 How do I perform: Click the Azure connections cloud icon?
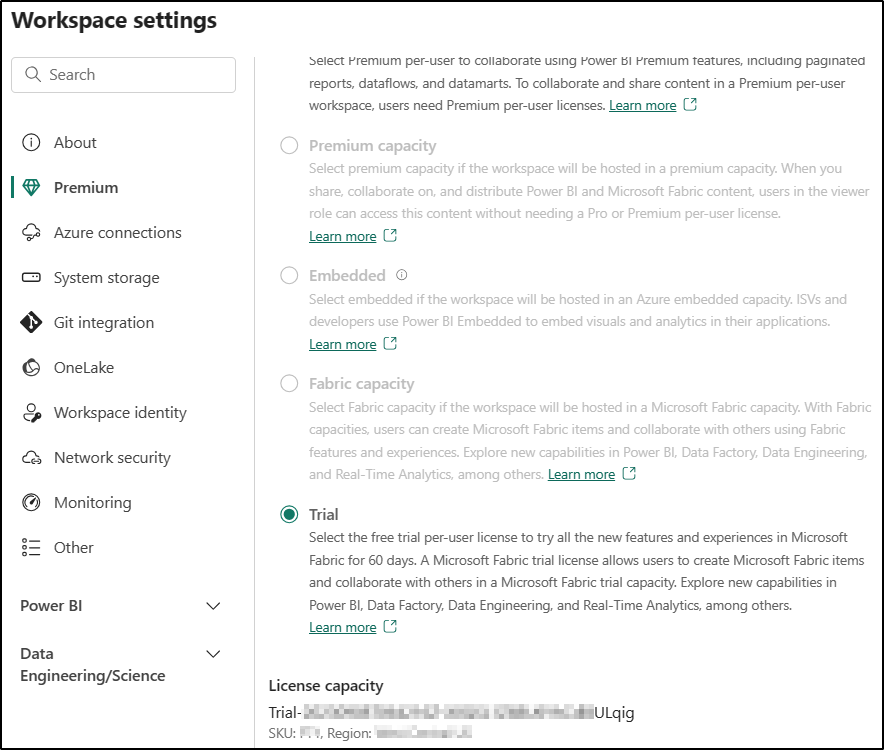click(x=31, y=232)
